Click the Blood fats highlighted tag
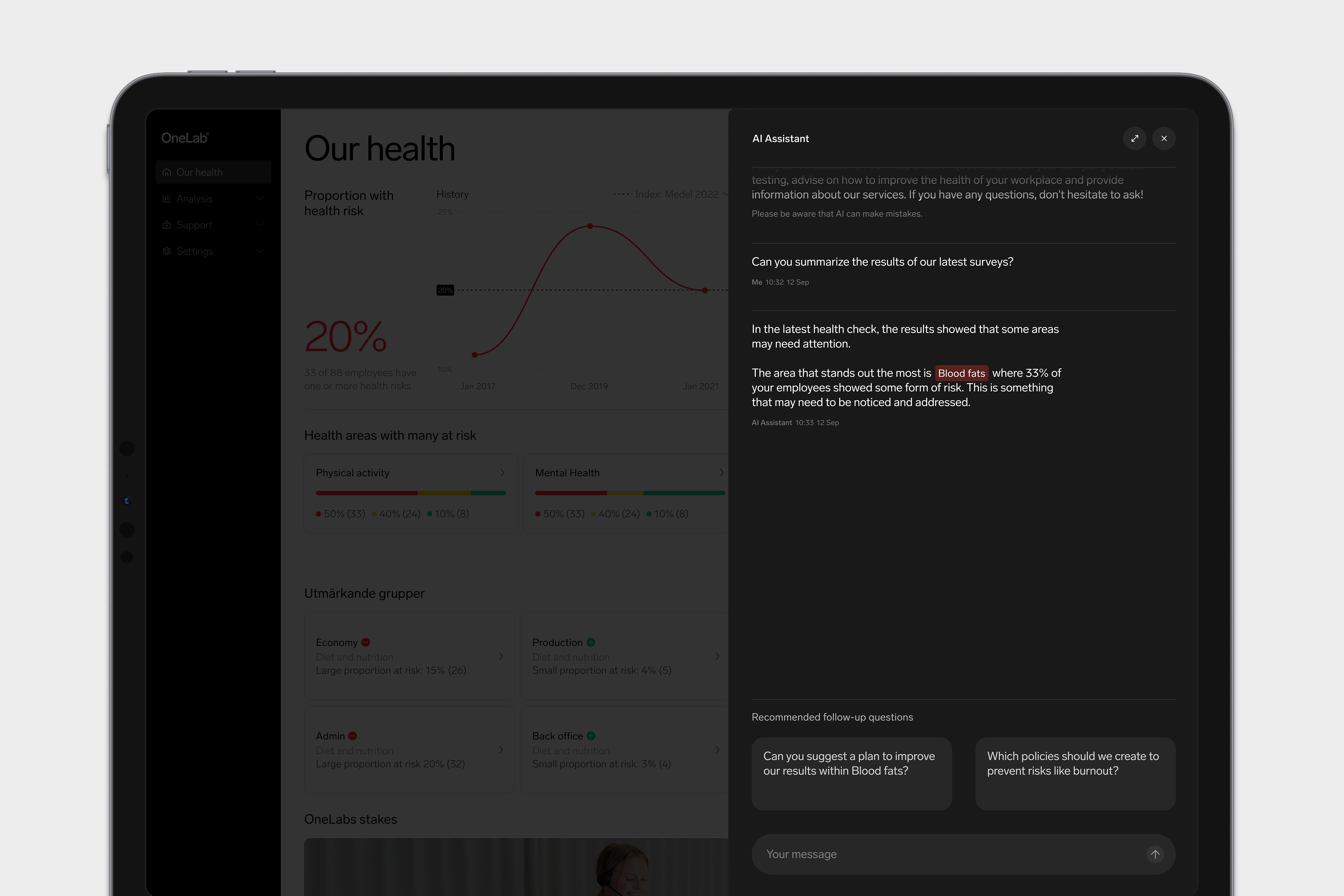Screen dimensions: 1344x896 click(x=961, y=373)
